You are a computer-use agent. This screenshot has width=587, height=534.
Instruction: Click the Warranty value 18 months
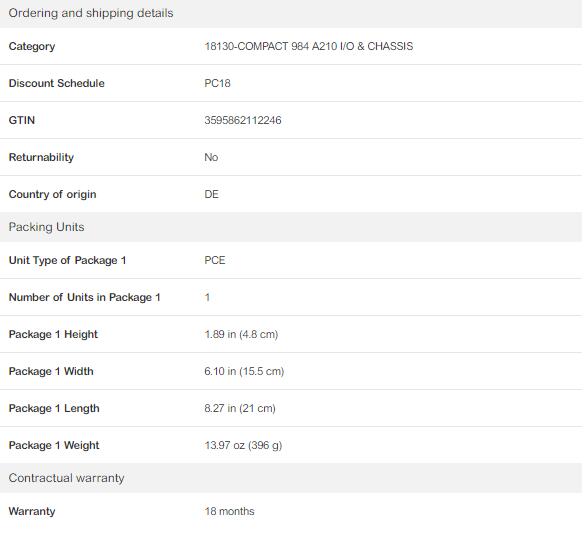[229, 511]
